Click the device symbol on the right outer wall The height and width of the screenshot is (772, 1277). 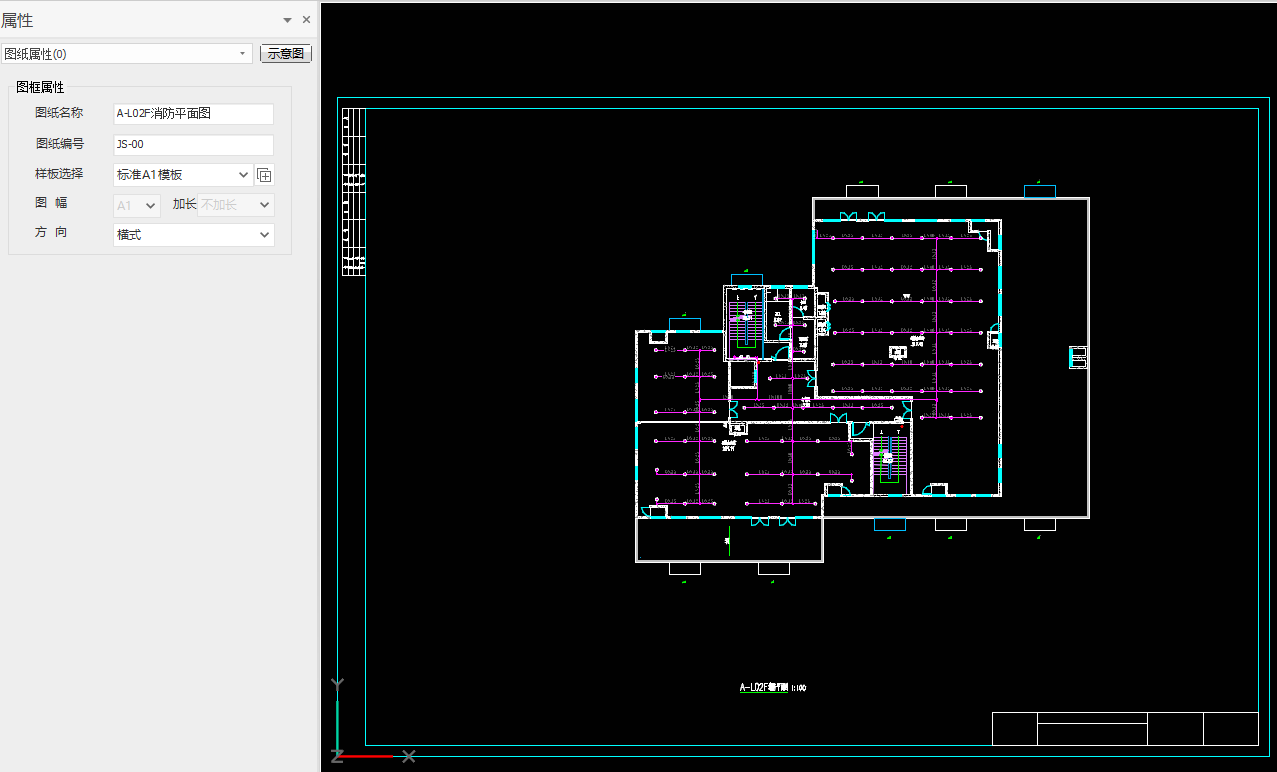1078,356
